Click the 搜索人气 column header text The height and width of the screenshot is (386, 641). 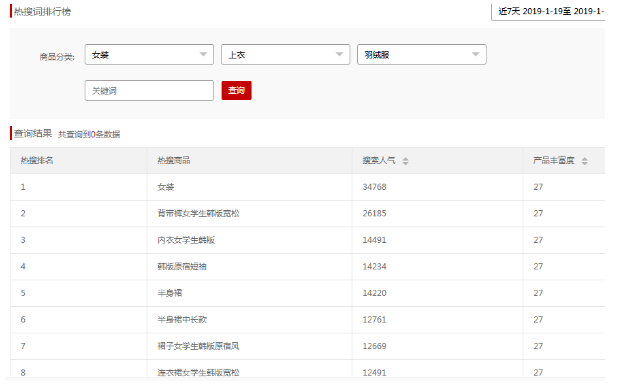pyautogui.click(x=379, y=160)
